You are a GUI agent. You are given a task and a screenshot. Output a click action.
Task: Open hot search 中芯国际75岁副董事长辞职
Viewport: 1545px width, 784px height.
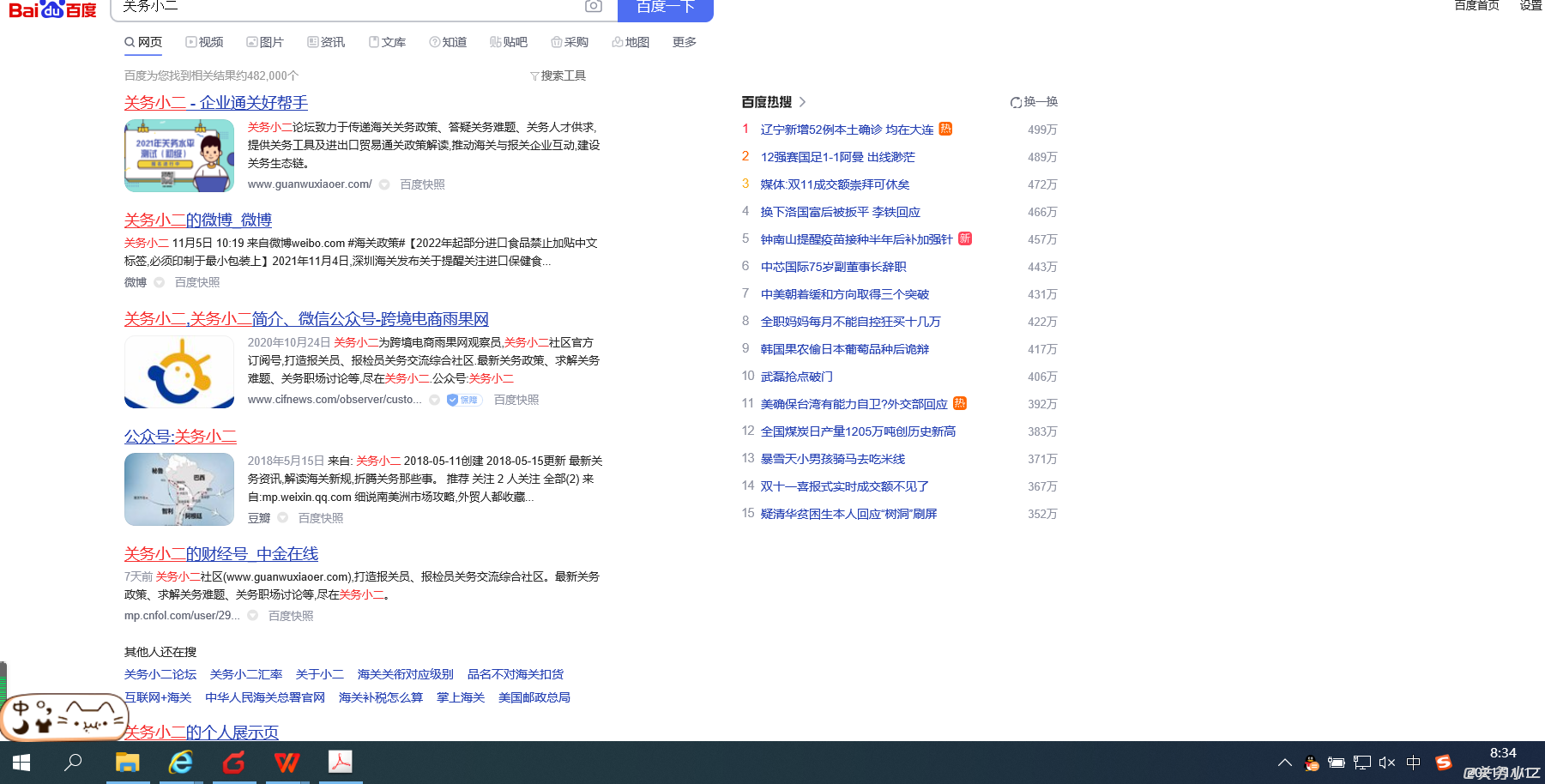pyautogui.click(x=834, y=267)
